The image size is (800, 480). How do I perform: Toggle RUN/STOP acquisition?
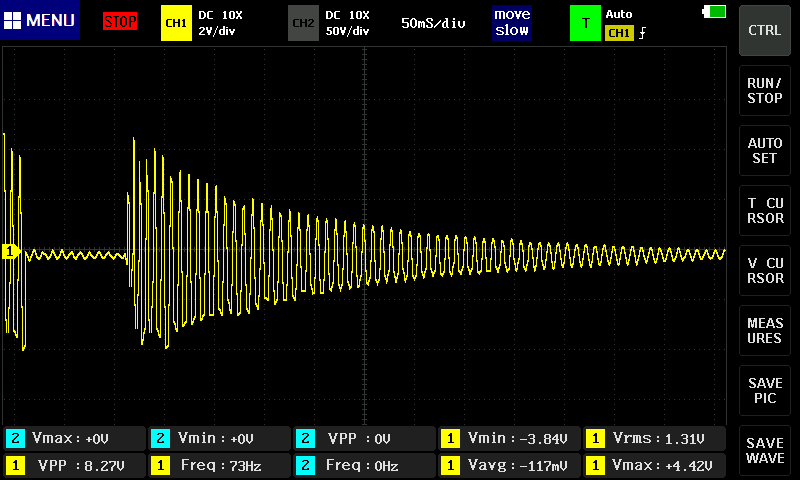click(x=765, y=91)
